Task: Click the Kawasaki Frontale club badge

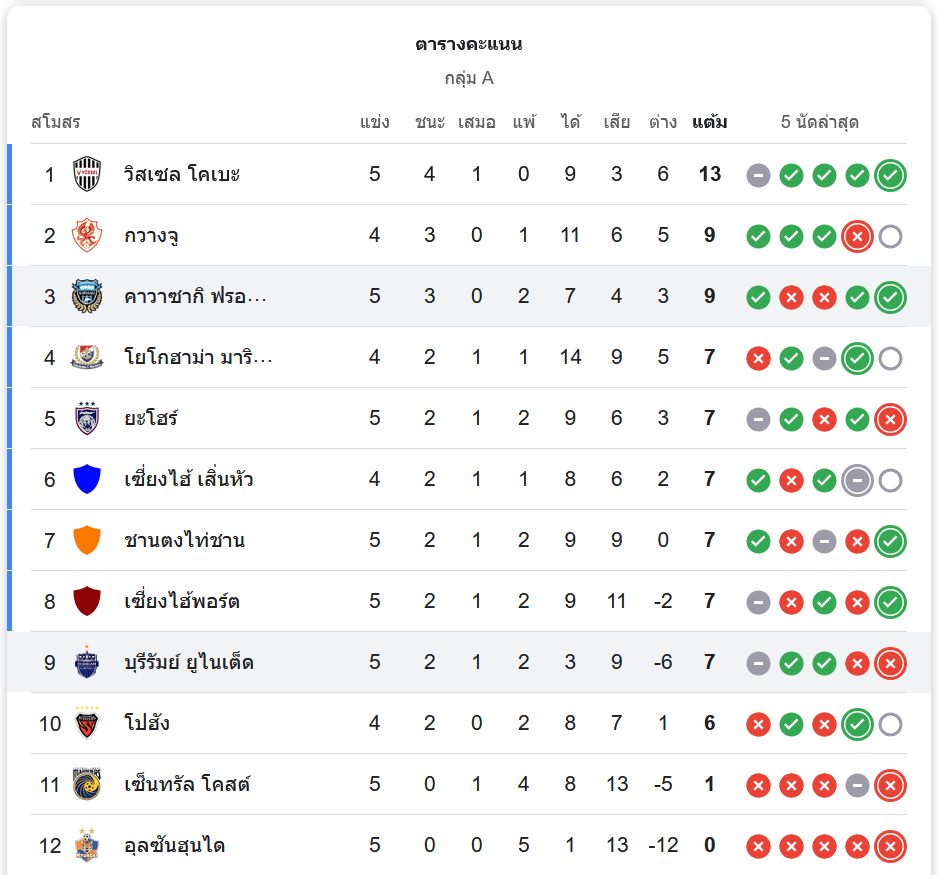Action: [x=87, y=297]
